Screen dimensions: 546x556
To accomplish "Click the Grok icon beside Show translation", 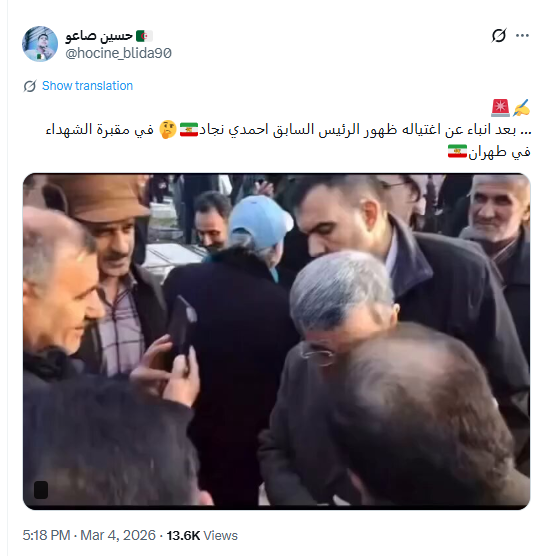I will [30, 86].
